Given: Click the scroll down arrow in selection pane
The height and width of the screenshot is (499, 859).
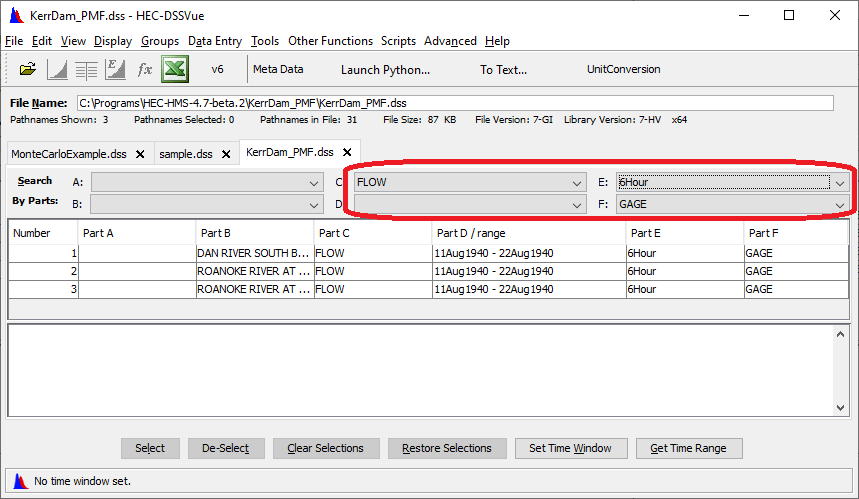Looking at the screenshot, I should pos(840,408).
